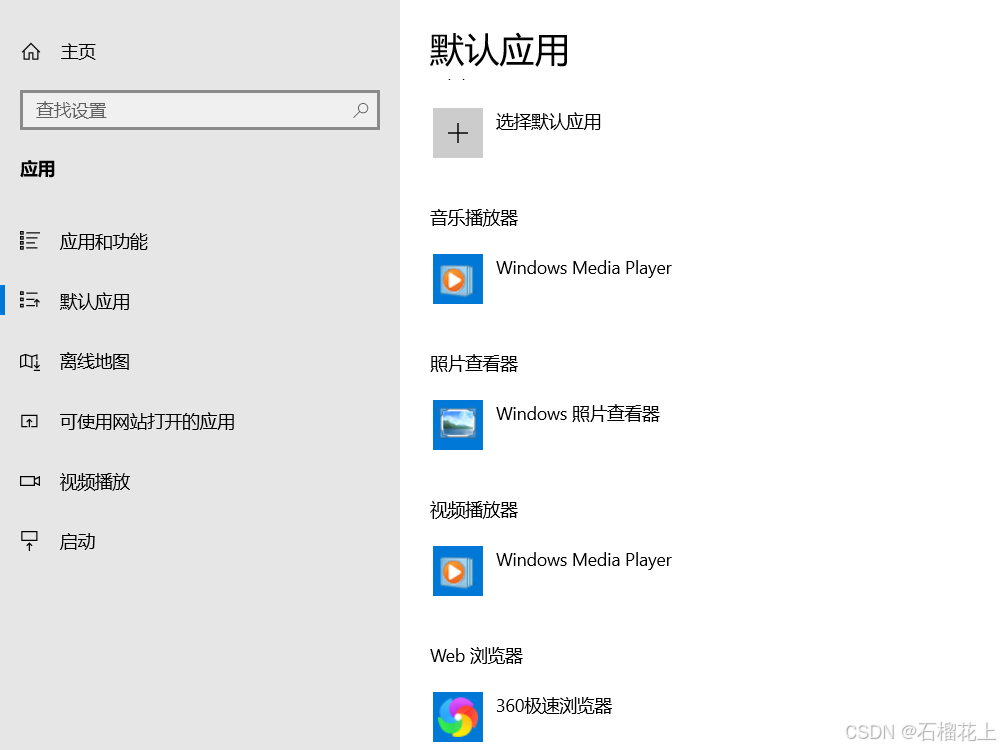Click the 启动 sidebar icon
Image resolution: width=1000 pixels, height=750 pixels.
(29, 541)
